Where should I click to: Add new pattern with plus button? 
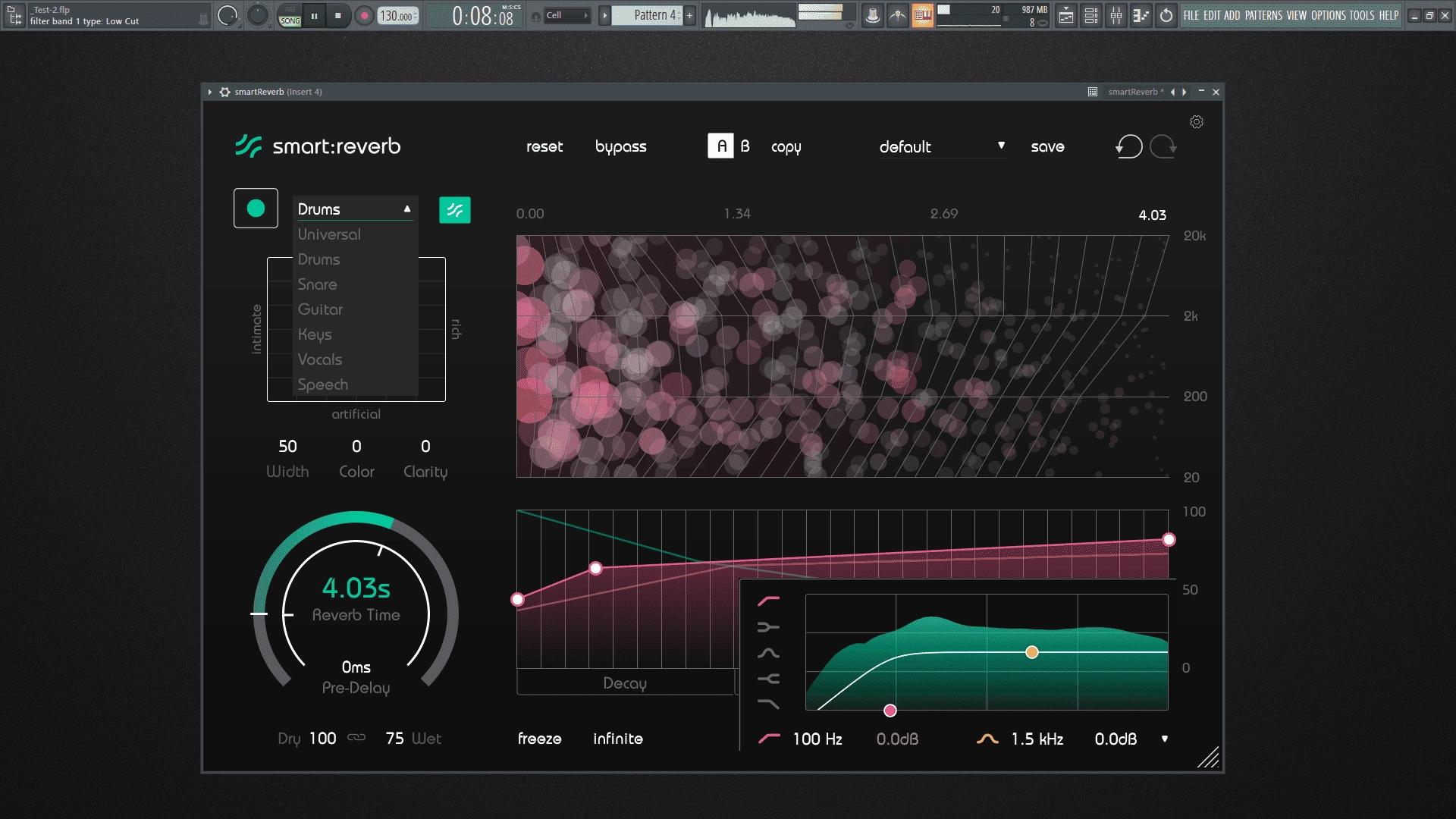[x=690, y=15]
